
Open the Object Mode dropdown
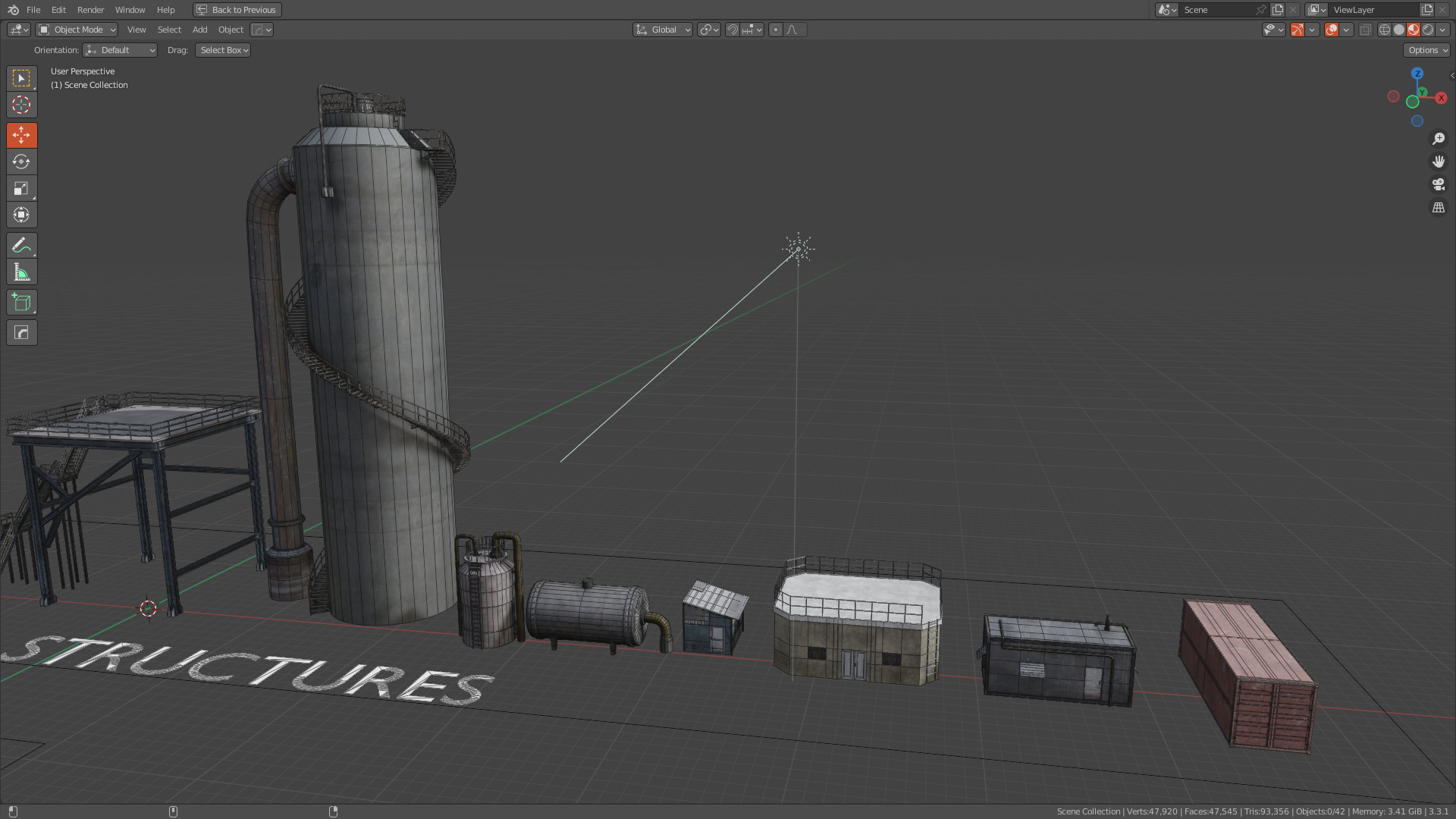point(76,30)
